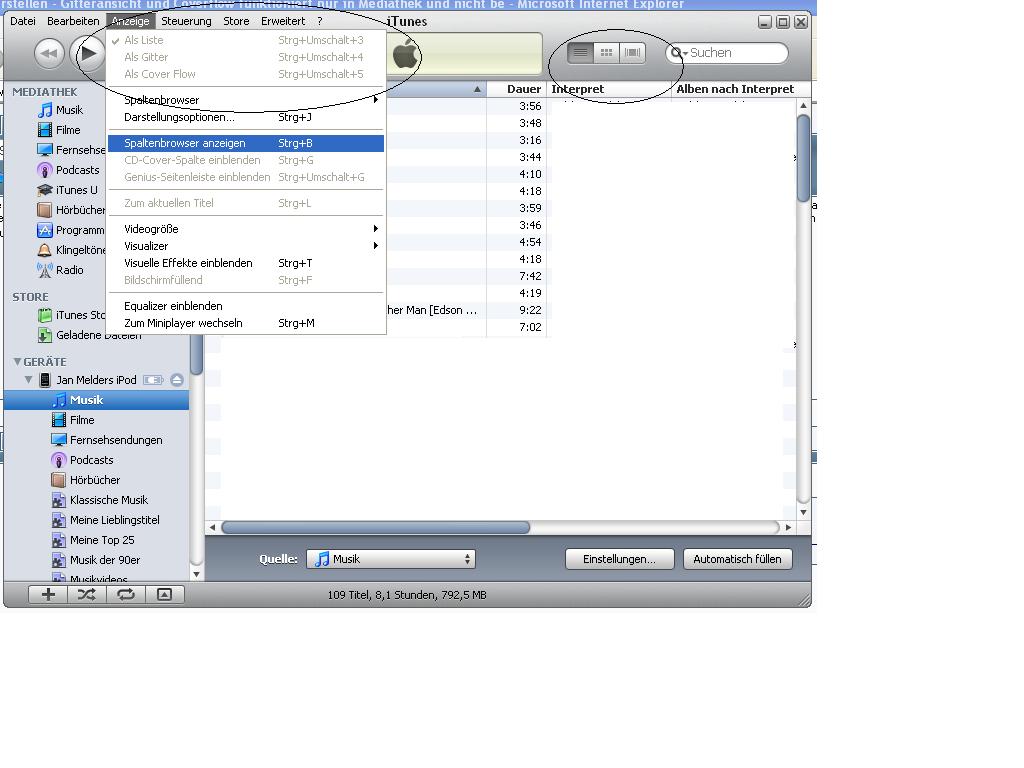Click the Automatisch füllen button

point(737,559)
